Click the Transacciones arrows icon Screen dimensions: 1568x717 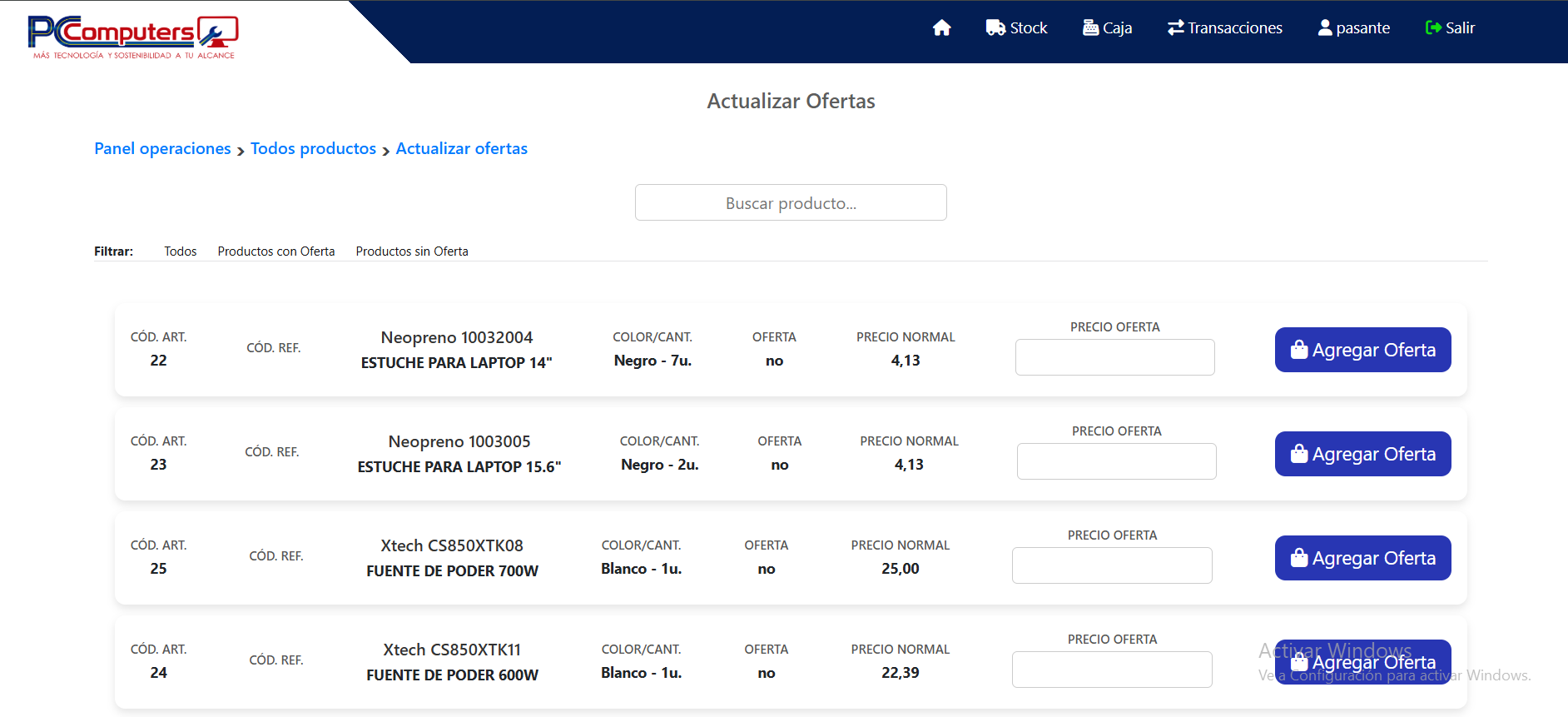click(1175, 28)
